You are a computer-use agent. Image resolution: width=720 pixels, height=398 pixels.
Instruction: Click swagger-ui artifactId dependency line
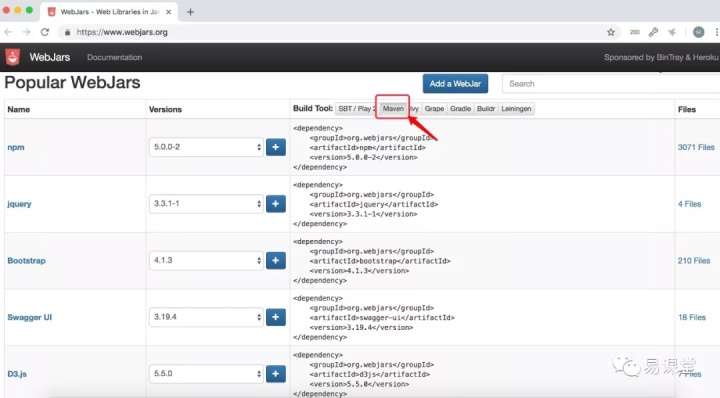382,318
